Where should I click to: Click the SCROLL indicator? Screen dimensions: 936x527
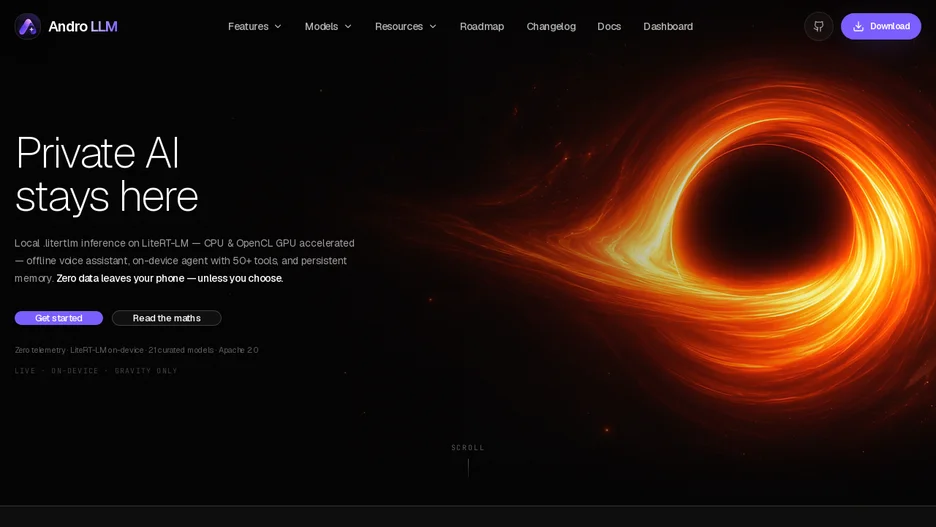pyautogui.click(x=468, y=448)
